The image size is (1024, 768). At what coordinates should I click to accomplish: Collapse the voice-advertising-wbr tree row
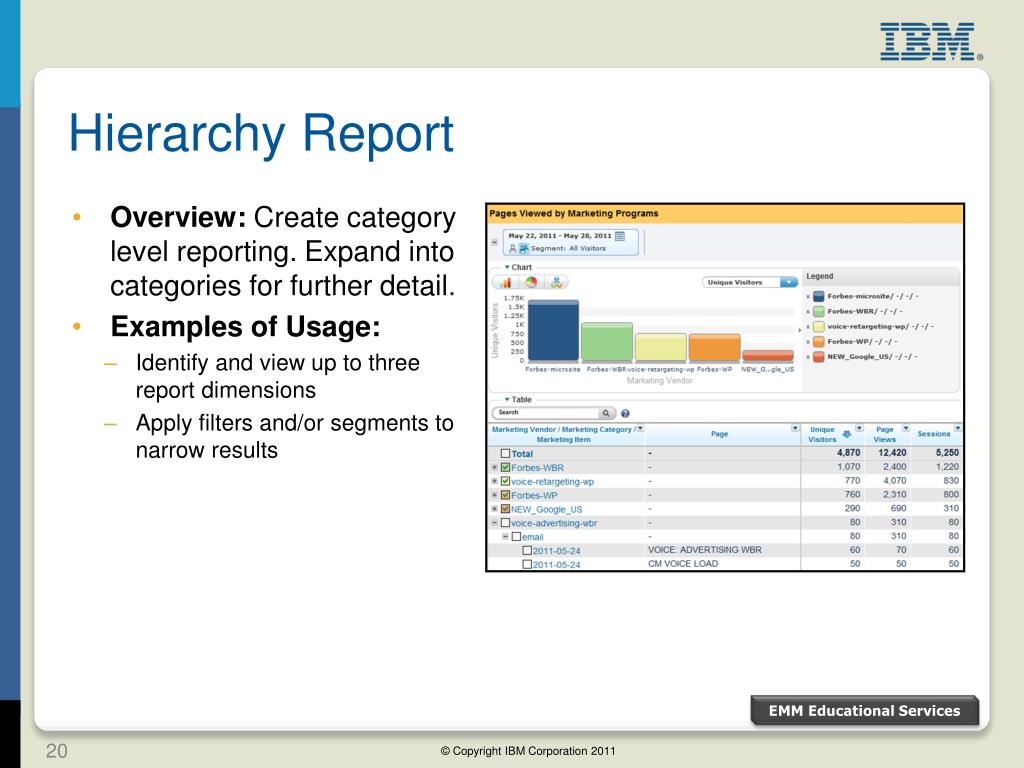[x=494, y=522]
